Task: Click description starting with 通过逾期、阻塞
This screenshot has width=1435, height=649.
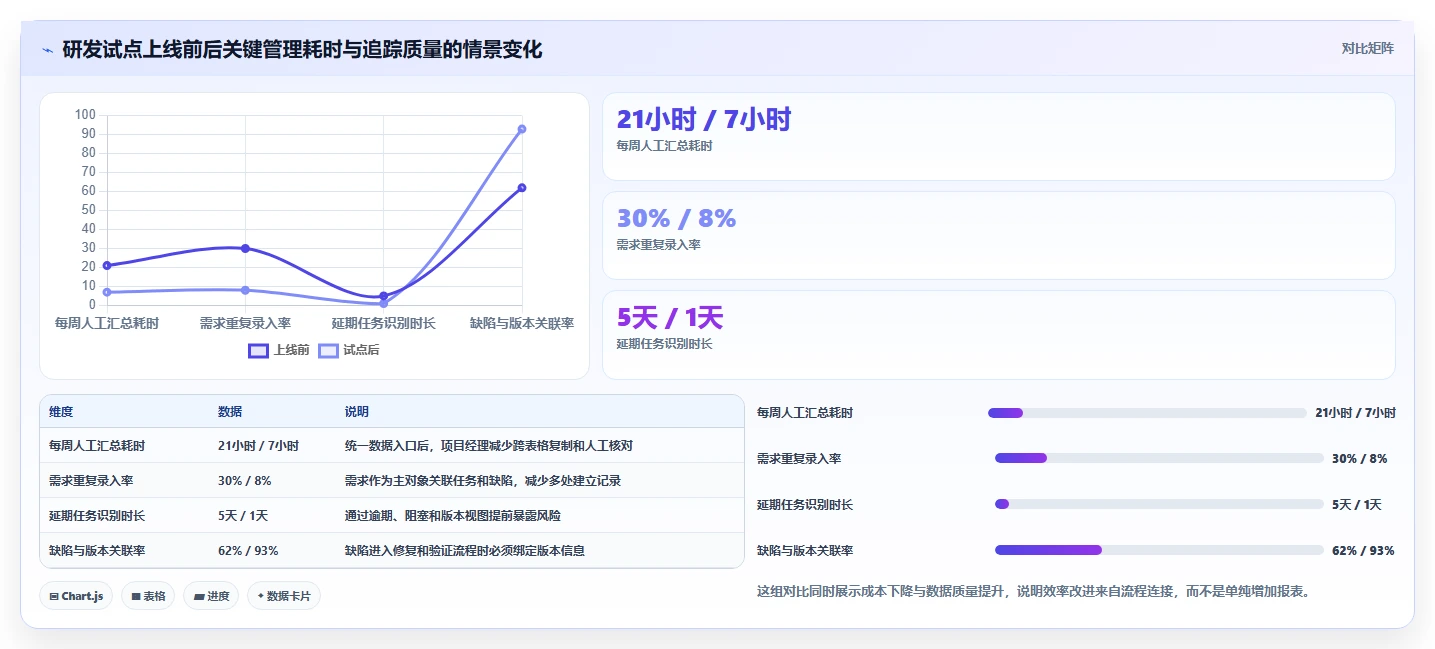Action: pyautogui.click(x=453, y=516)
